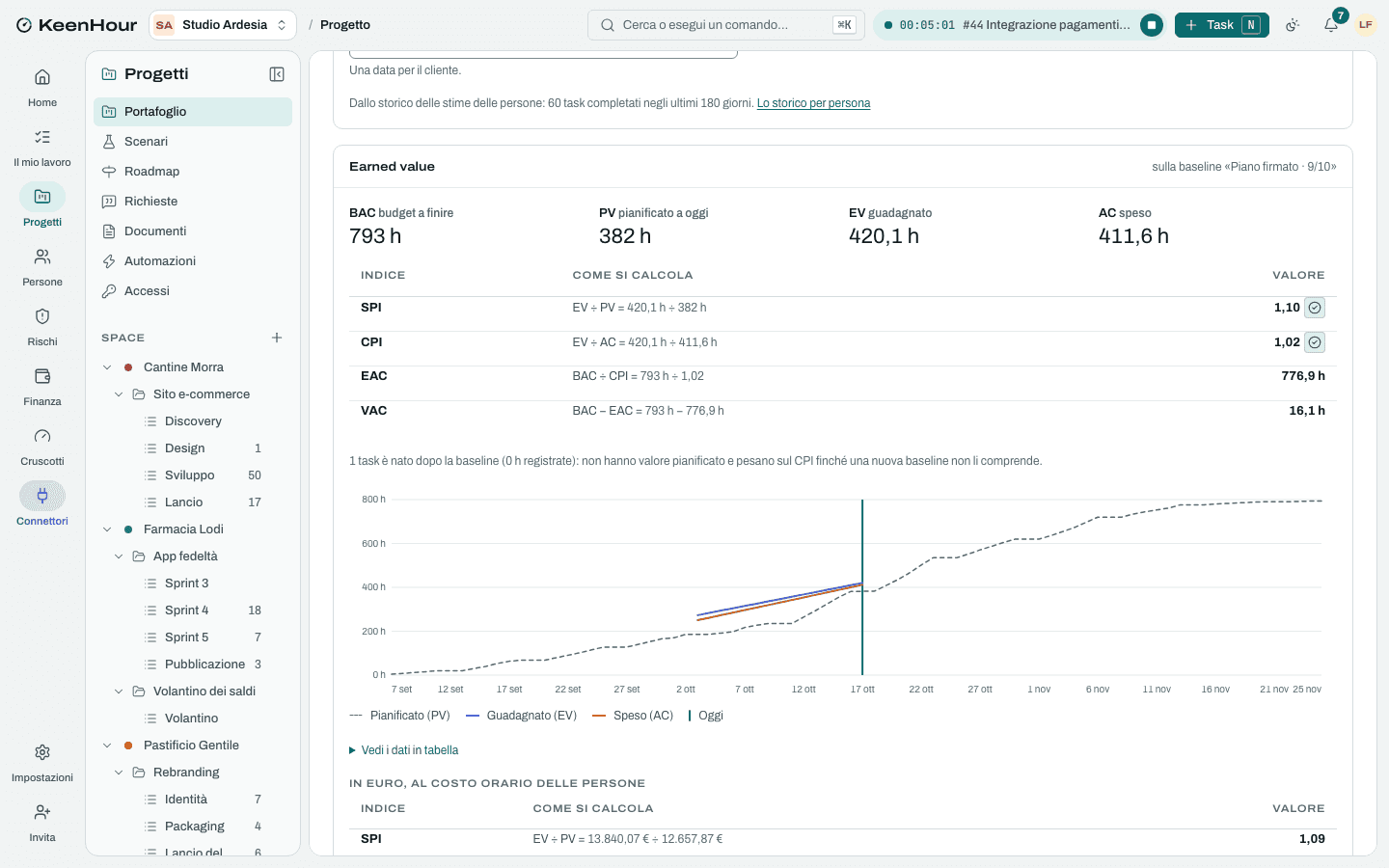Click the Oggi marker line in chart
This screenshot has height=868, width=1389.
(x=862, y=586)
